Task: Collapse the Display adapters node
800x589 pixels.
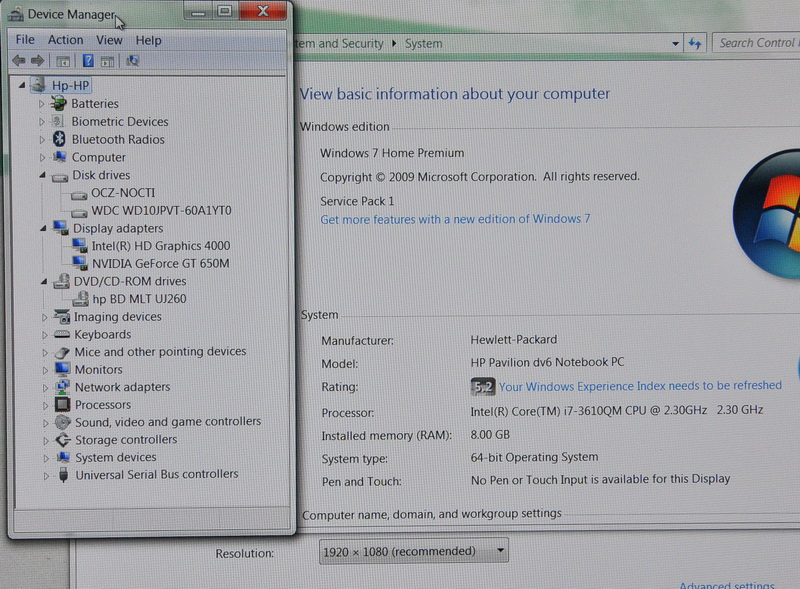Action: (x=43, y=228)
